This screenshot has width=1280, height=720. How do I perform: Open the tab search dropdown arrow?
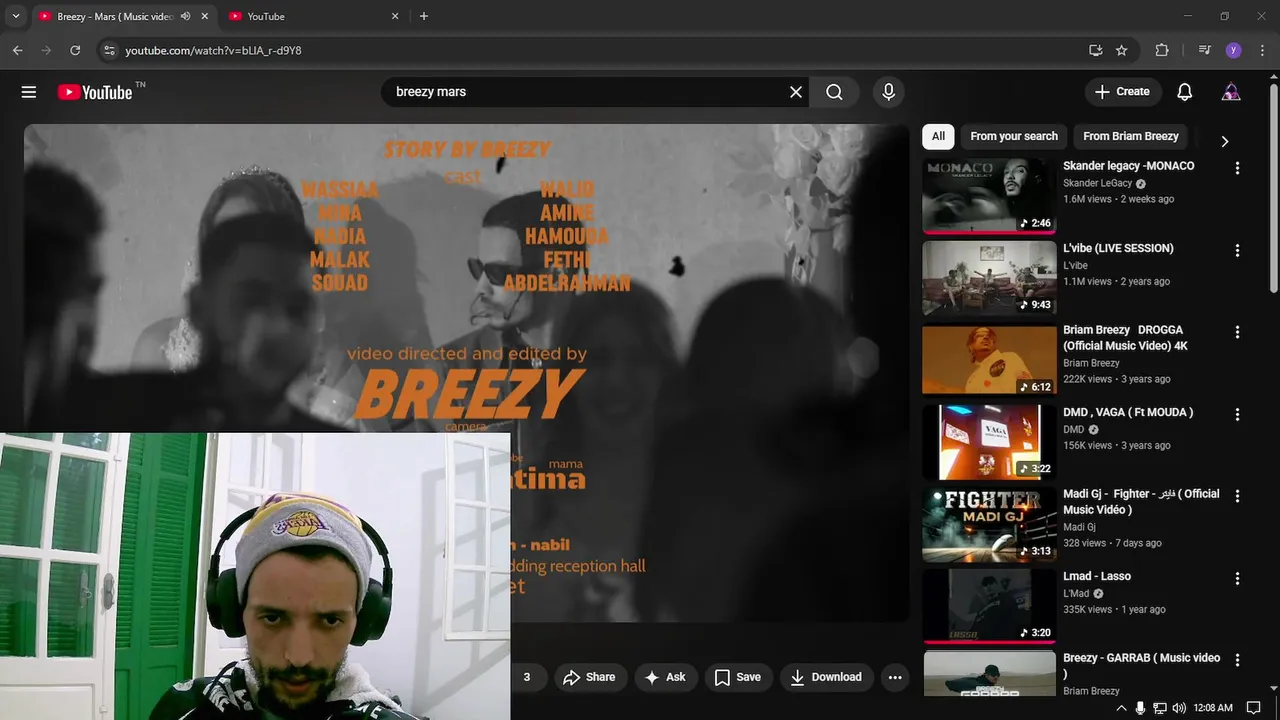tap(15, 16)
